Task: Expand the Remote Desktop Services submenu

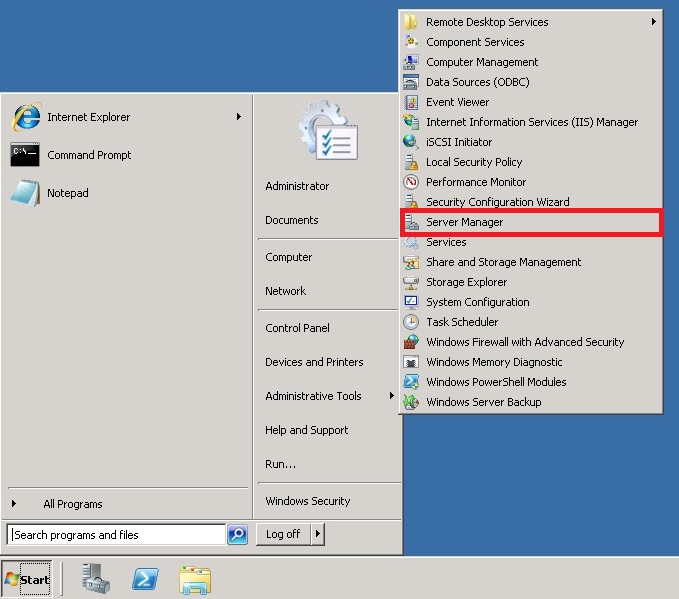Action: tap(654, 22)
